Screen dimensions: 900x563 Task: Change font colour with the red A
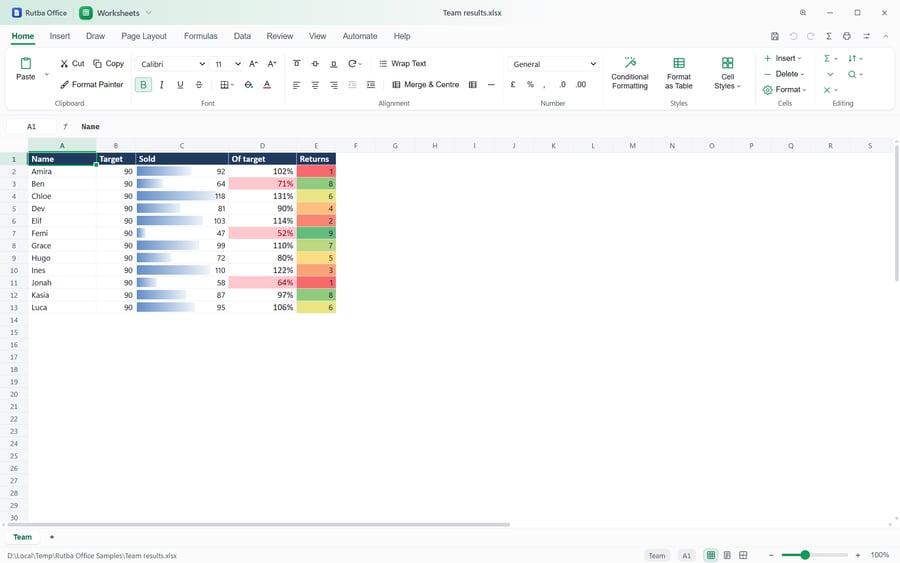pyautogui.click(x=267, y=85)
